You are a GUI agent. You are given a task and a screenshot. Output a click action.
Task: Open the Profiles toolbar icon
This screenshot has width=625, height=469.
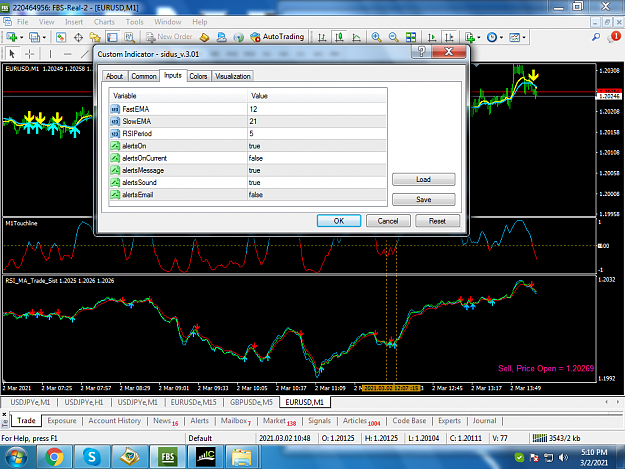(x=34, y=37)
